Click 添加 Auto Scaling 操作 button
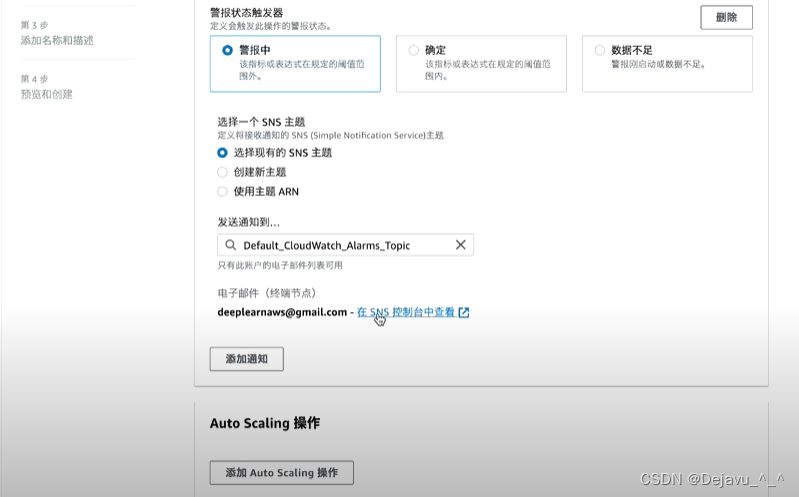The height and width of the screenshot is (497, 799). tap(281, 473)
